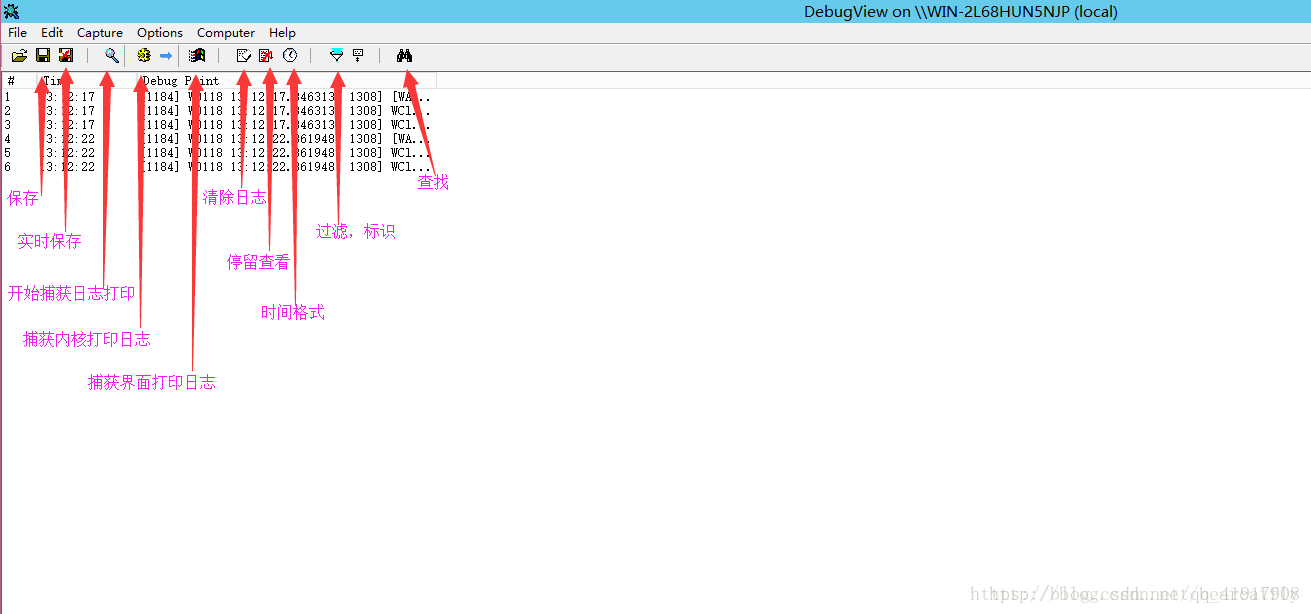
Task: Save the log using the floppy disk icon
Action: (43, 56)
